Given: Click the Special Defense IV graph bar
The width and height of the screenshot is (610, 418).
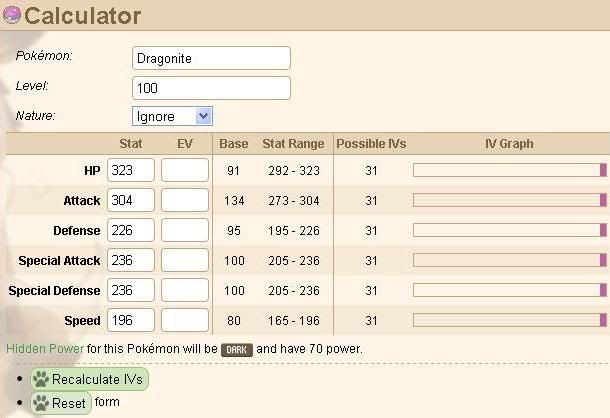Looking at the screenshot, I should (x=510, y=290).
